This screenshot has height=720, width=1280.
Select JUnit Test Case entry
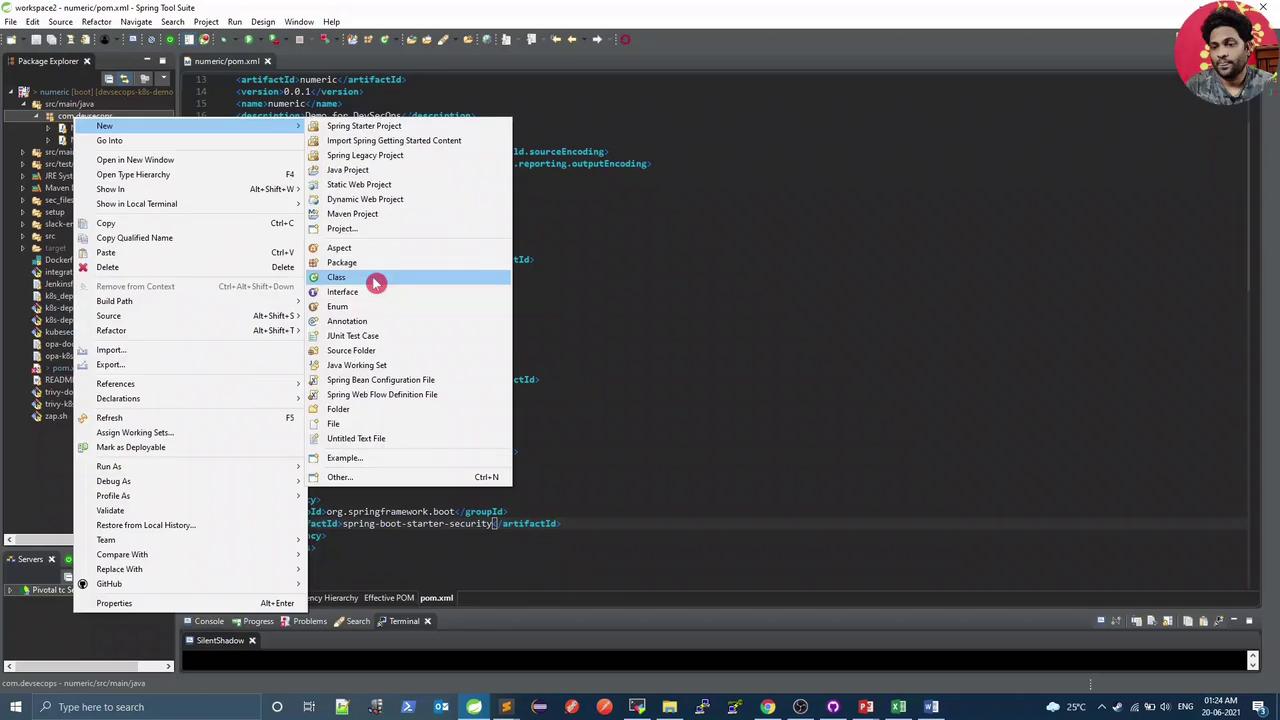(x=408, y=336)
